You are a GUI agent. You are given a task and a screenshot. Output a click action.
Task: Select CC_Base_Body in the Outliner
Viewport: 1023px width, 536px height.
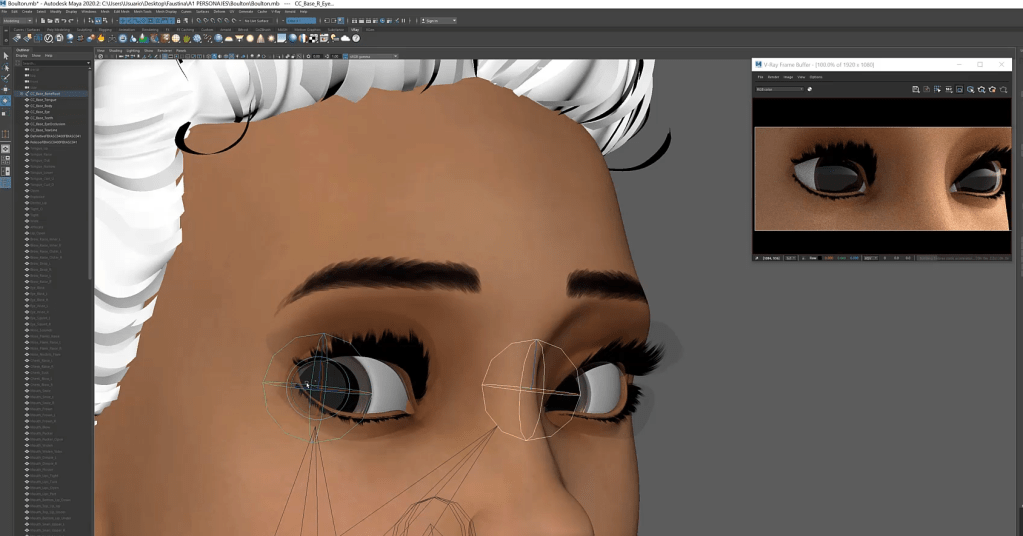click(41, 106)
